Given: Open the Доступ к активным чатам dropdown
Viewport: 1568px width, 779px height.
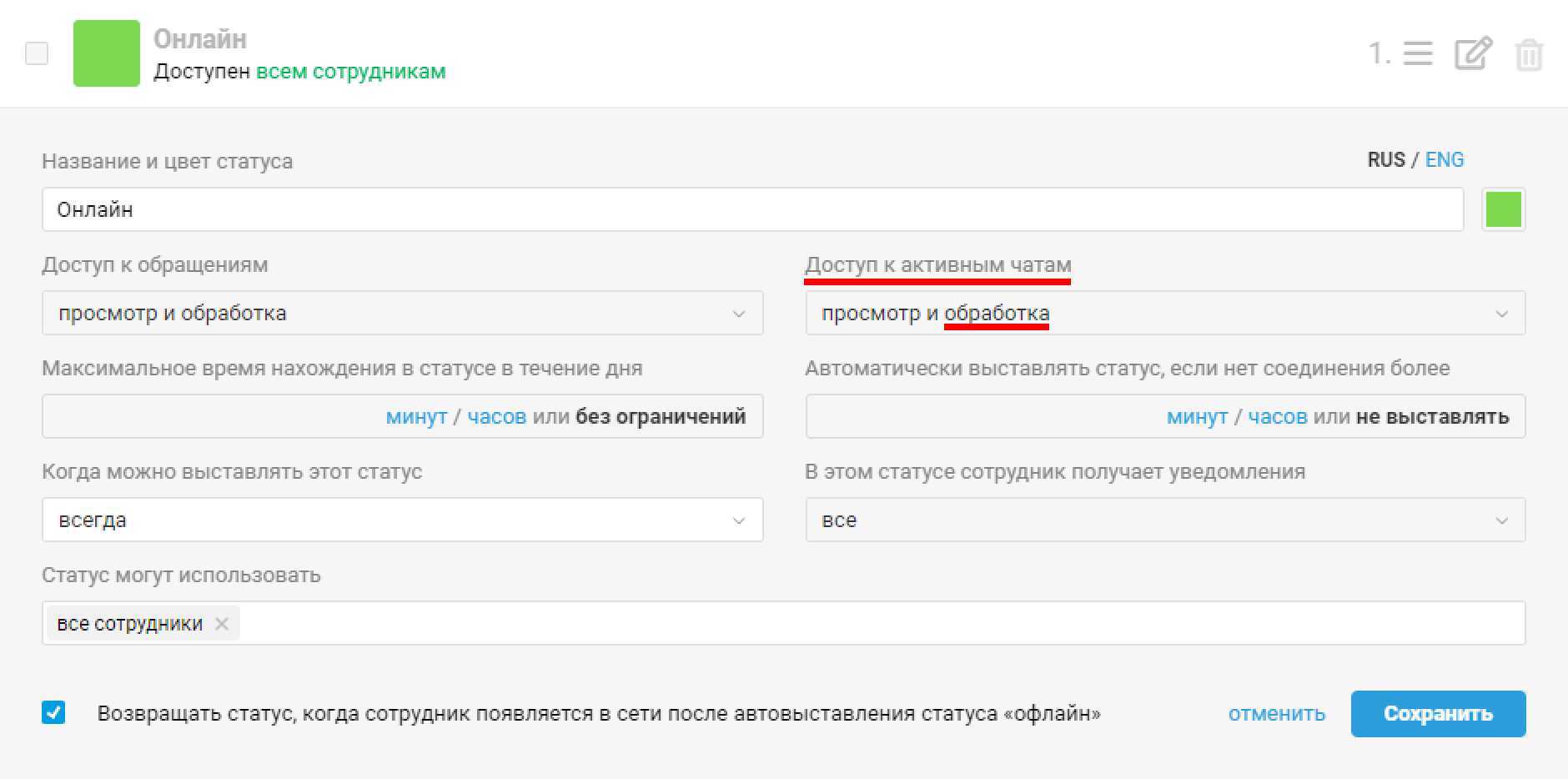Looking at the screenshot, I should coord(1165,313).
